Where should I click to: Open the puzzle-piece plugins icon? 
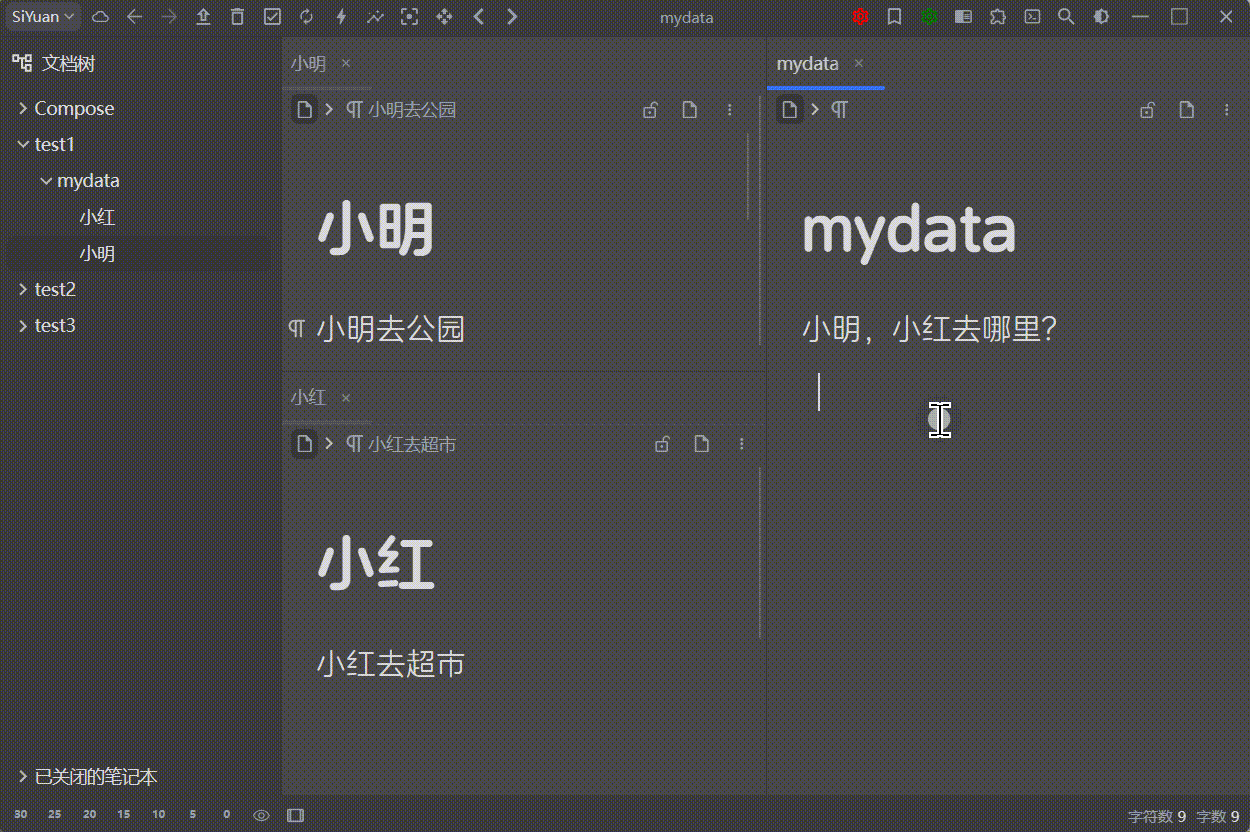tap(998, 17)
